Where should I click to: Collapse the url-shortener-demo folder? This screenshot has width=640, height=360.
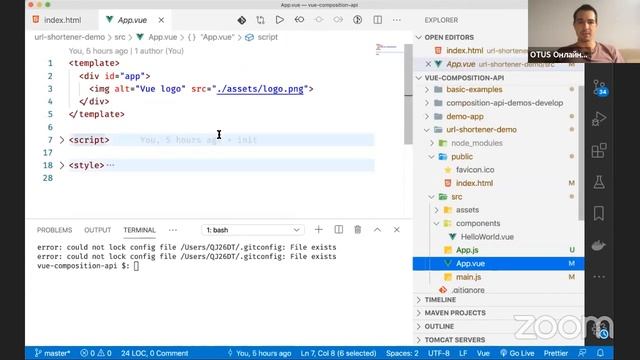tap(481, 130)
